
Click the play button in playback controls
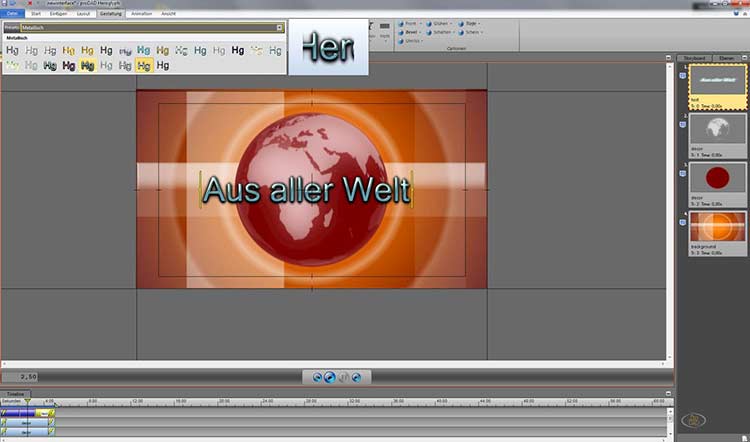[x=330, y=377]
